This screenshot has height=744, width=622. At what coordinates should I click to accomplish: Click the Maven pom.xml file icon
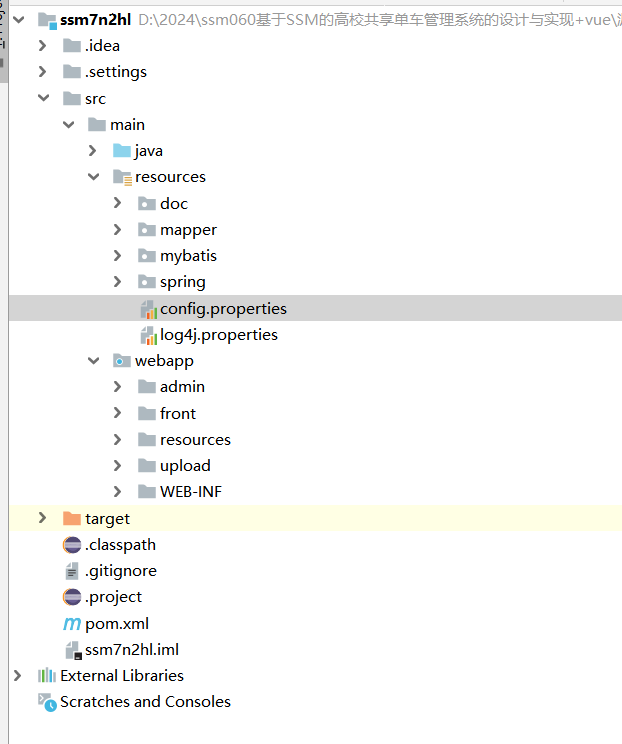point(72,624)
